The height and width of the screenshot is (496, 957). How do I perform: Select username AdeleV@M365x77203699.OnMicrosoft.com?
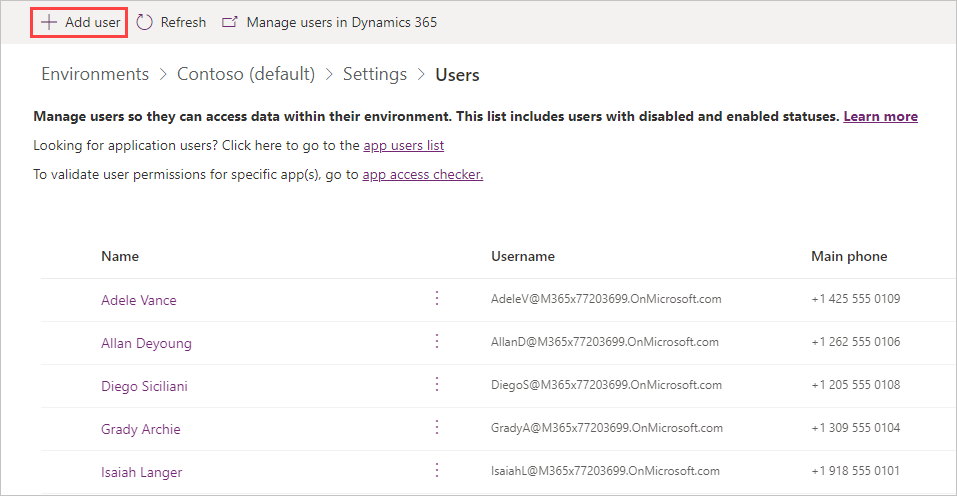tap(606, 299)
